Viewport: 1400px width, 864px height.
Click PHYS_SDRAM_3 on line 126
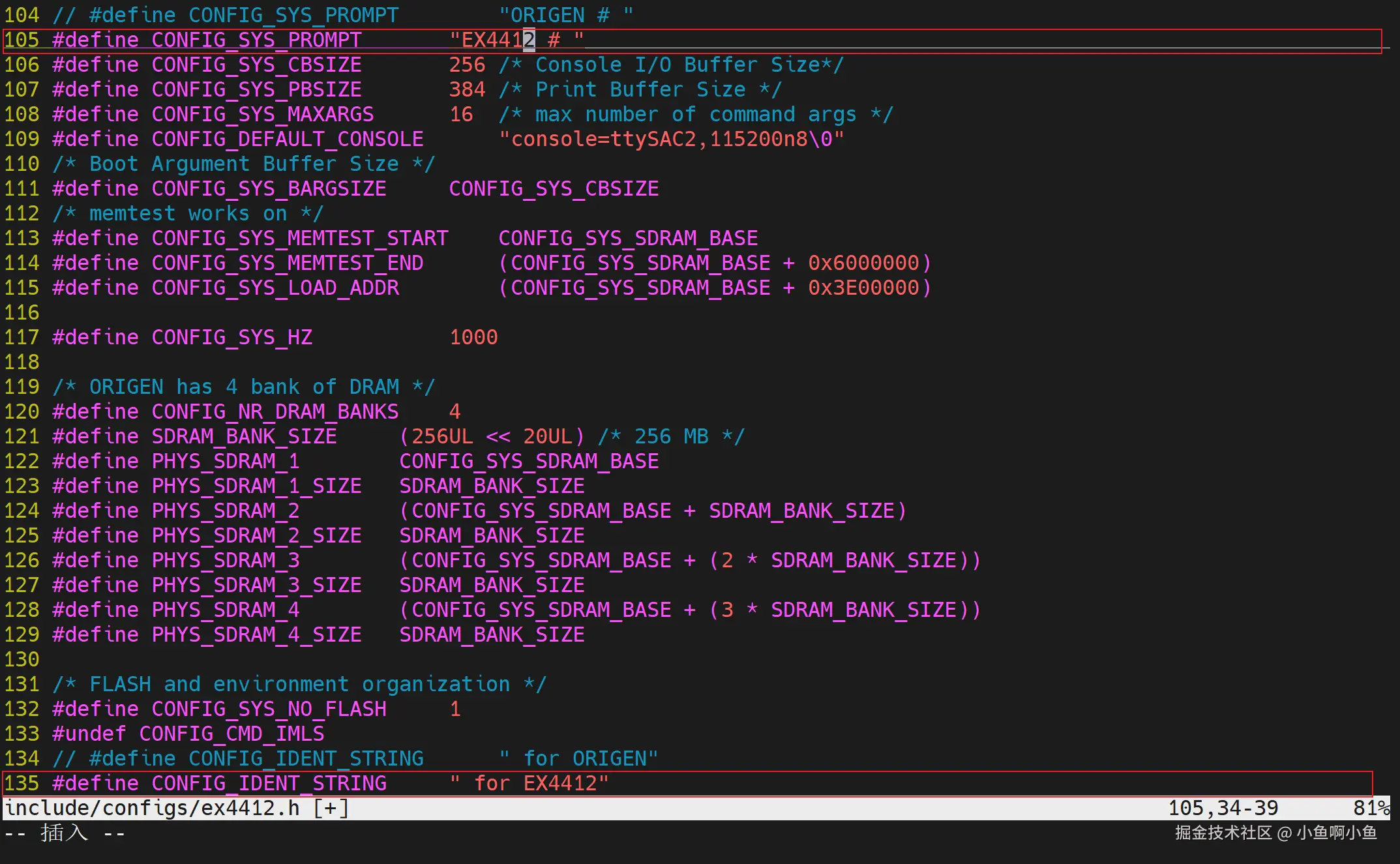click(225, 560)
